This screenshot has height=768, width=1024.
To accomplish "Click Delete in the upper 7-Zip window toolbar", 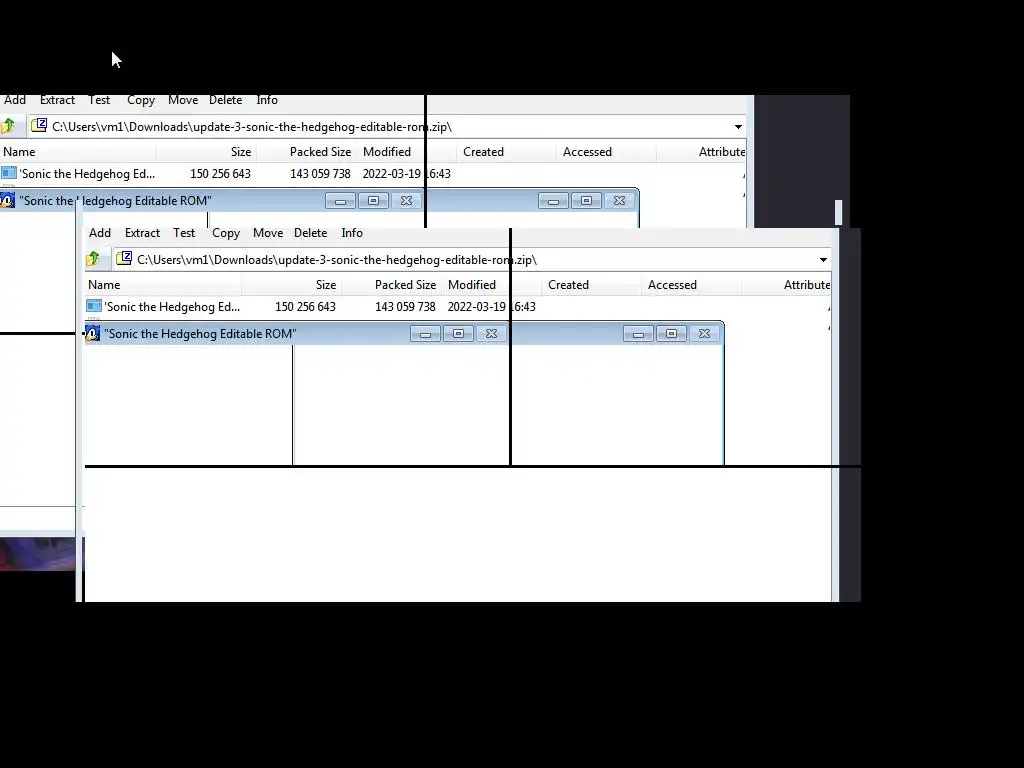I will pos(225,100).
